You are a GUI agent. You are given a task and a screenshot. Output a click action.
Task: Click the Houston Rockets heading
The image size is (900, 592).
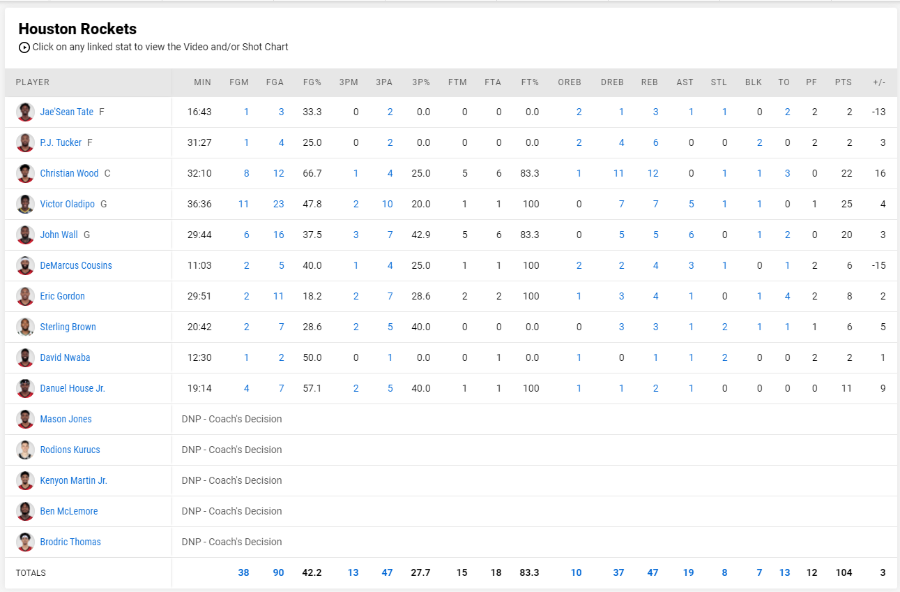click(x=77, y=29)
